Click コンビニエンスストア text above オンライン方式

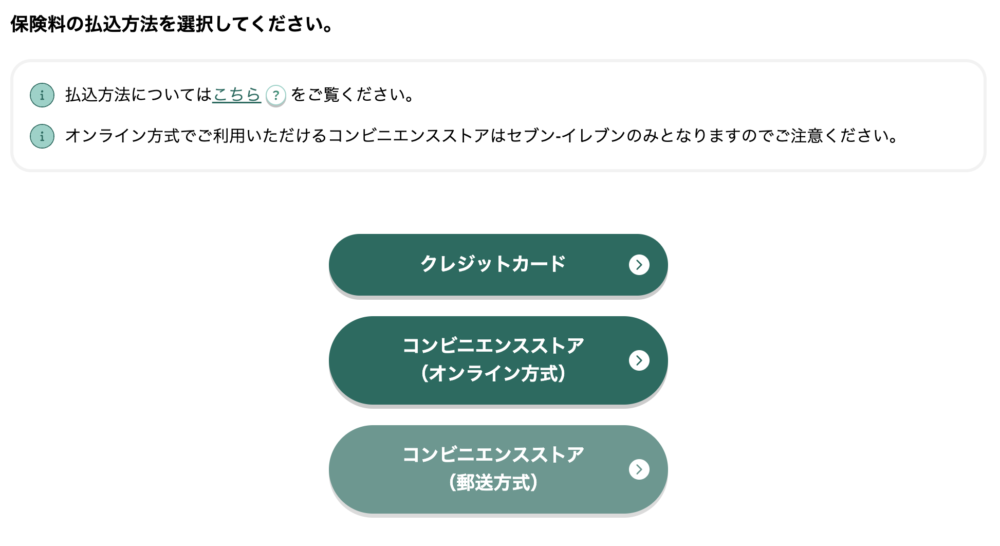[493, 346]
